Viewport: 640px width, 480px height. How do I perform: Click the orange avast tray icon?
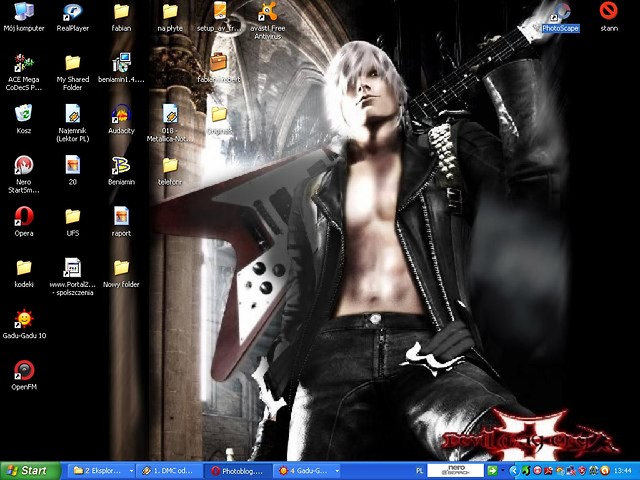click(605, 471)
